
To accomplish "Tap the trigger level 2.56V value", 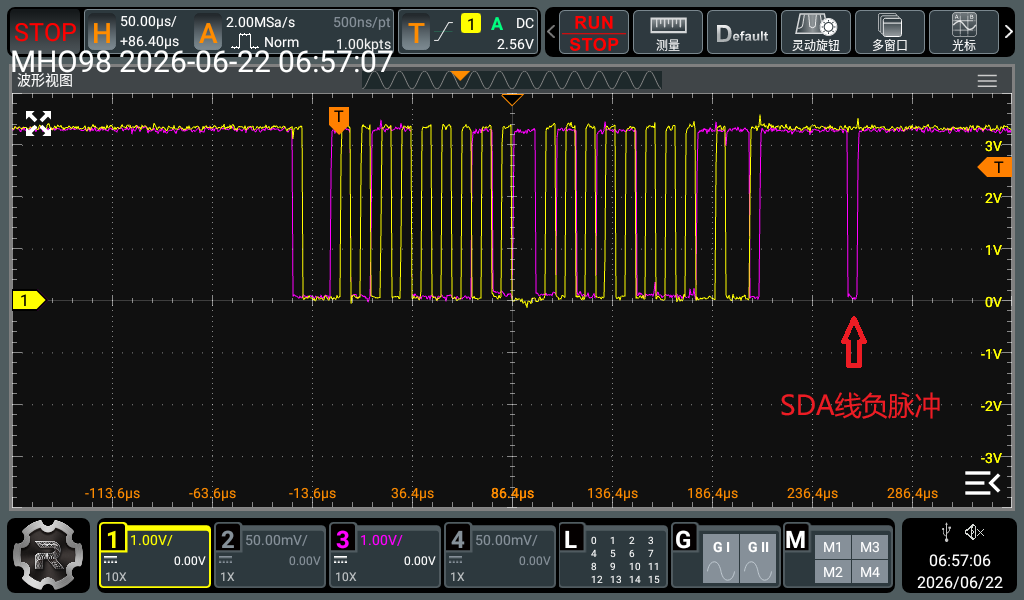I will pyautogui.click(x=515, y=44).
